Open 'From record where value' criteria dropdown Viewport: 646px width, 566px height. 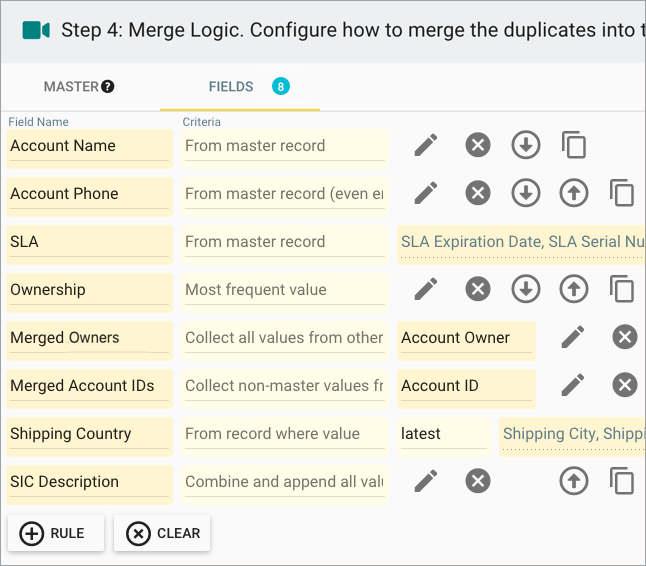click(285, 437)
